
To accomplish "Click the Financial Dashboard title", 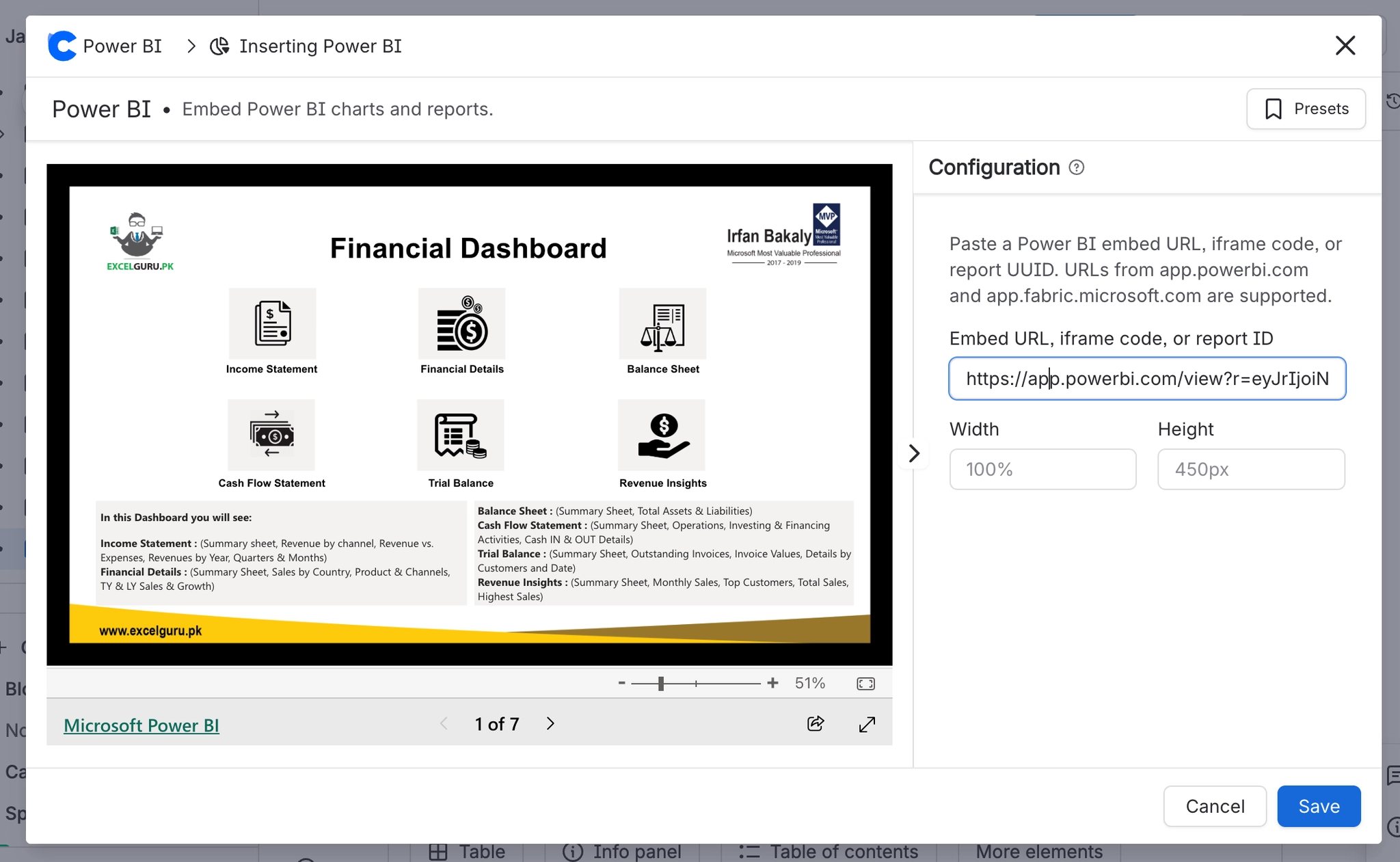I will (468, 248).
